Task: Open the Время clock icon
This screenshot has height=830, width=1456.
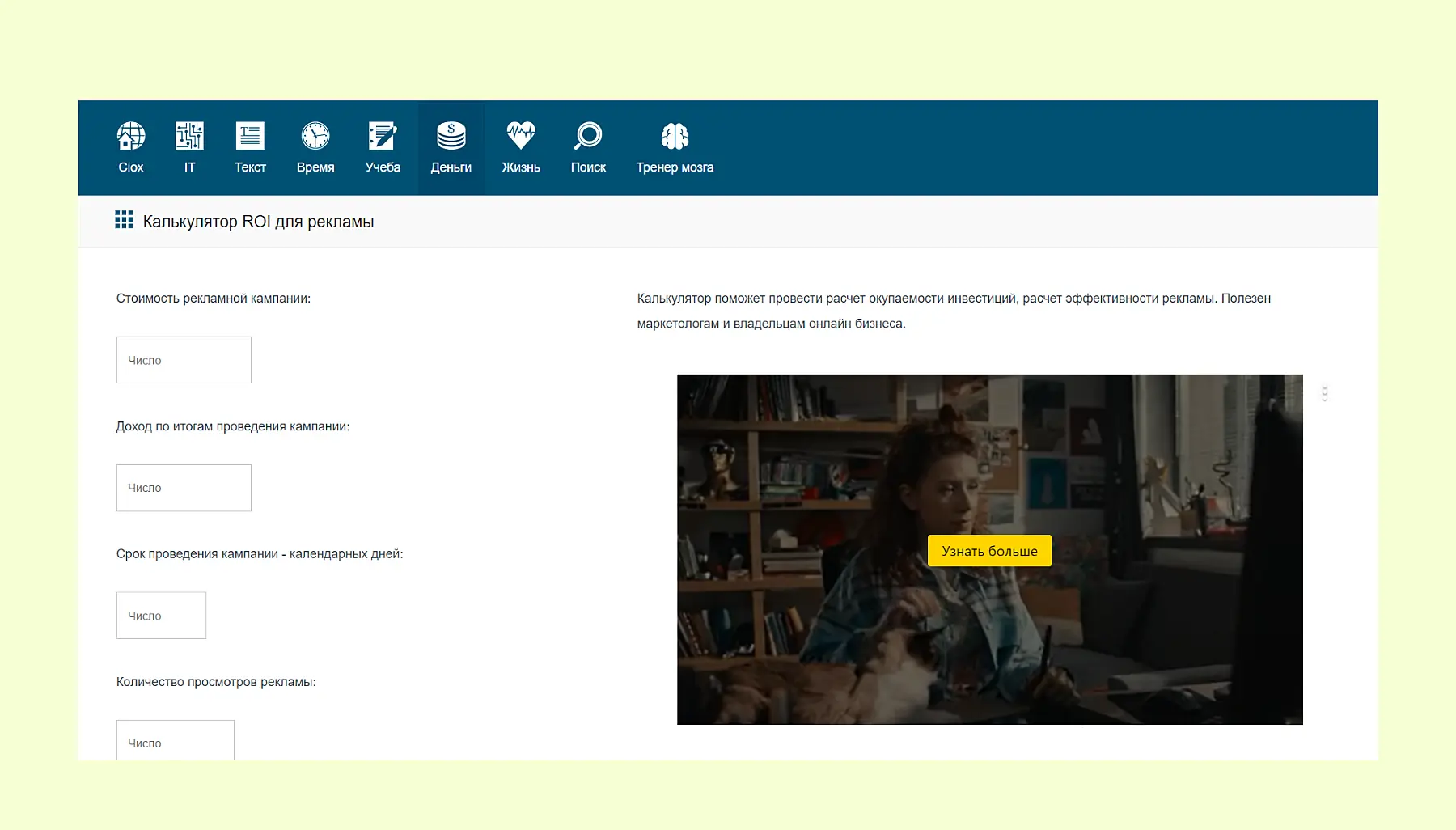Action: click(x=315, y=137)
